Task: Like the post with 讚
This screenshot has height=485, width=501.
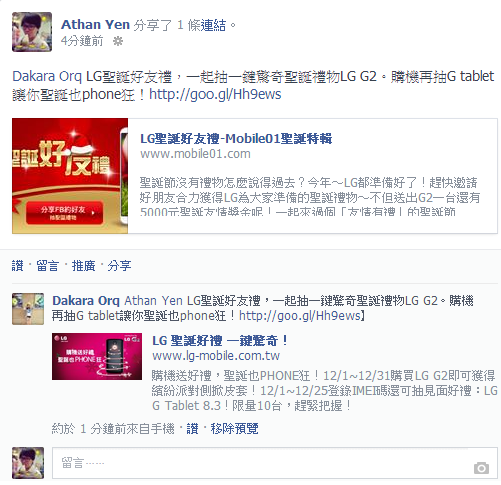Action: (x=18, y=266)
